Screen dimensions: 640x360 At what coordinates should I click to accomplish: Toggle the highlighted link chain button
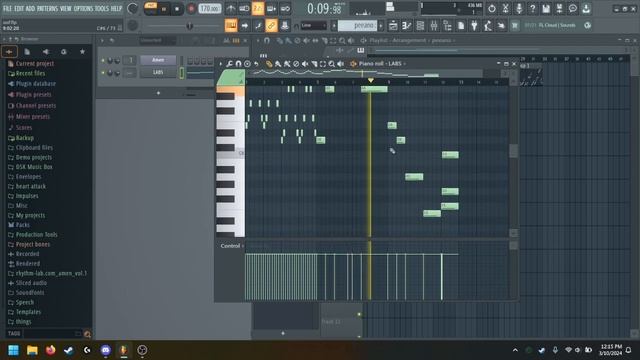[x=271, y=25]
